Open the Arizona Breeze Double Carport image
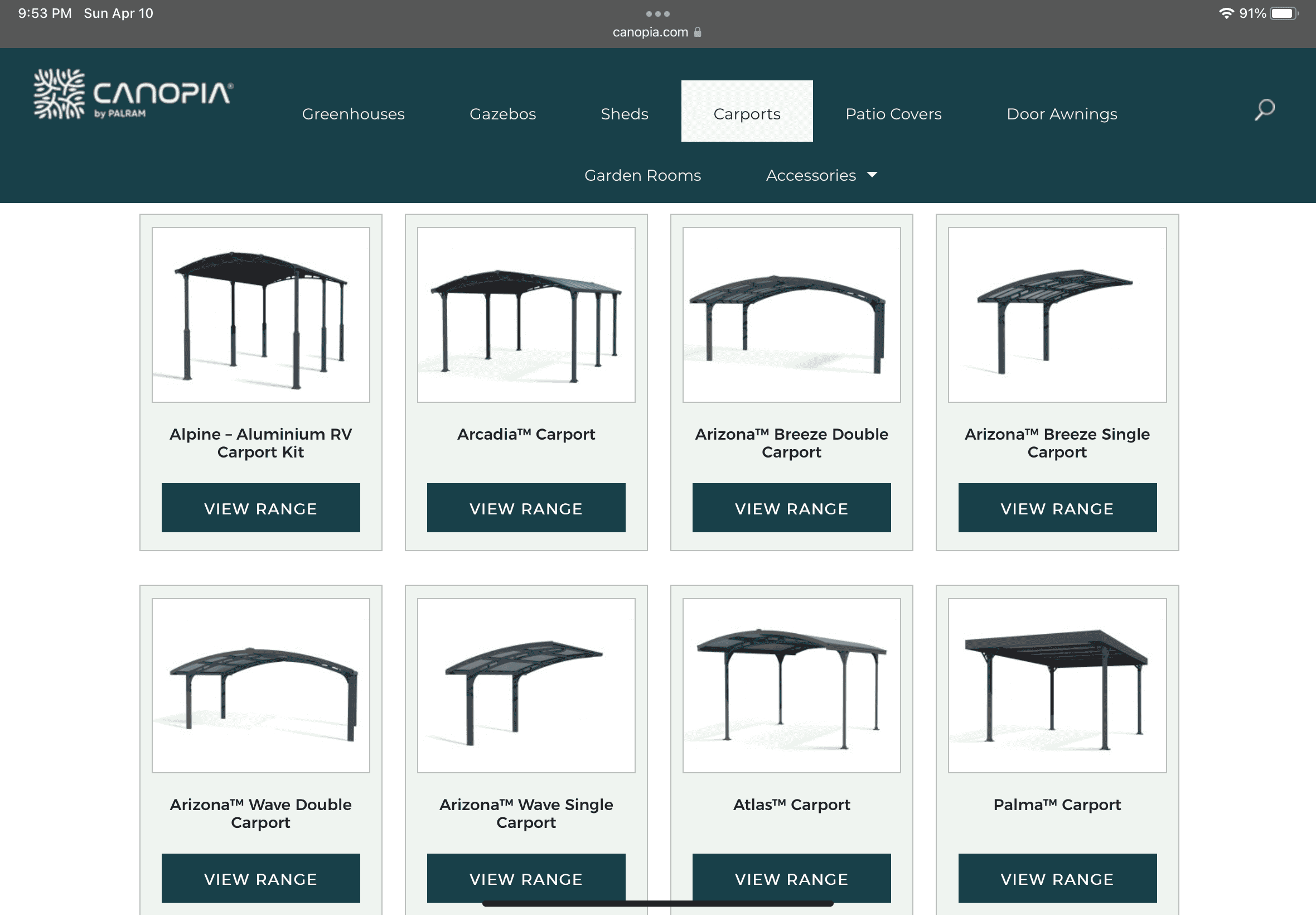The image size is (1316, 915). pyautogui.click(x=791, y=315)
